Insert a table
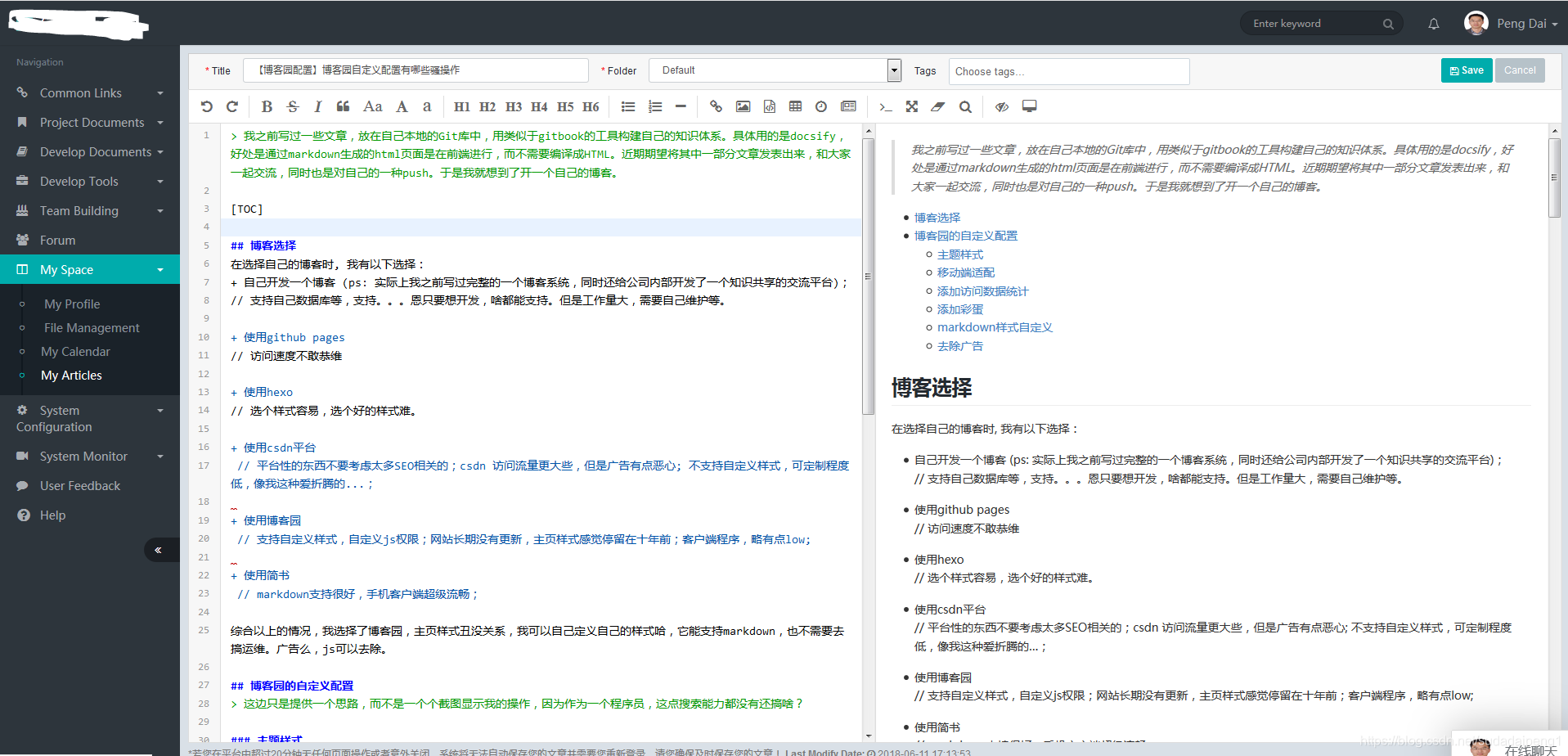Image resolution: width=1568 pixels, height=756 pixels. click(x=794, y=106)
